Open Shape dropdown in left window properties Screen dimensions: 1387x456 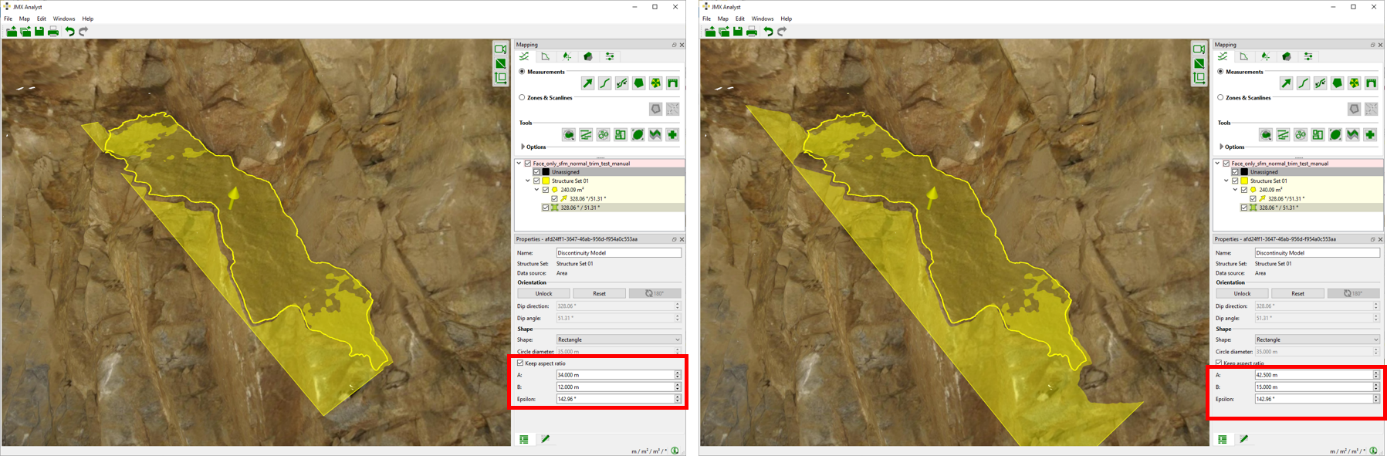click(619, 339)
